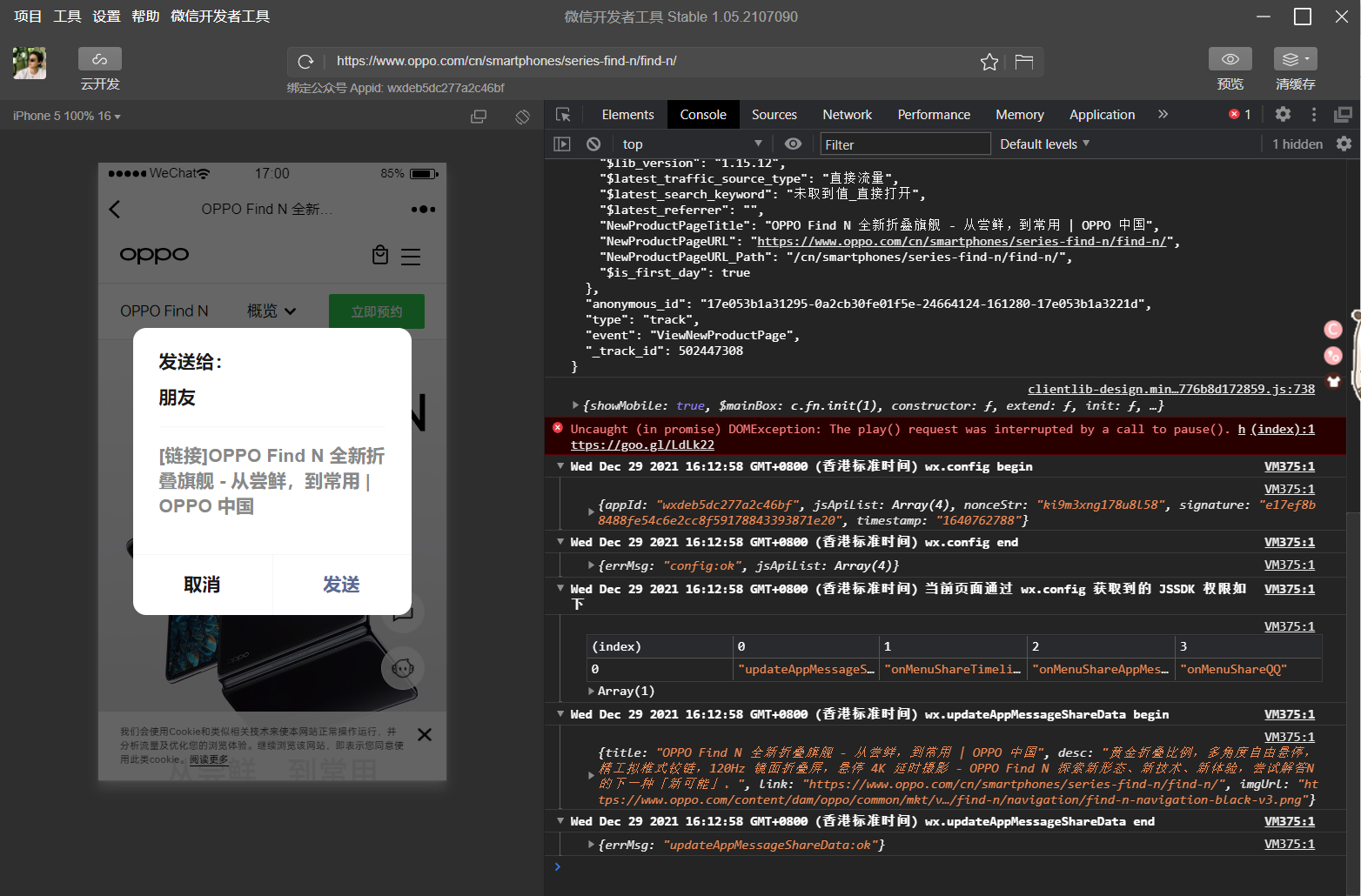Expand the showMobile object log entry
The width and height of the screenshot is (1361, 896).
[575, 405]
